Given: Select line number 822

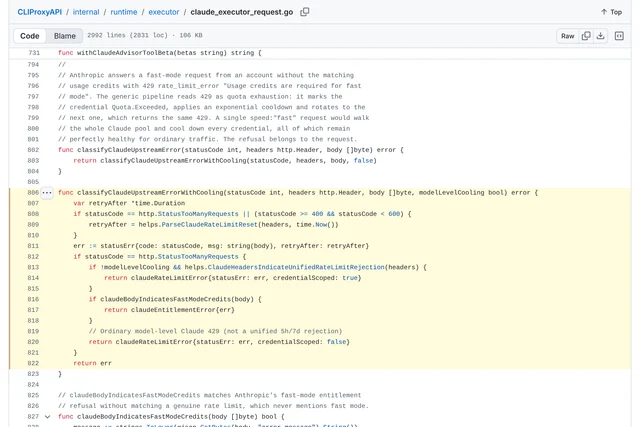Looking at the screenshot, I should pyautogui.click(x=33, y=363).
